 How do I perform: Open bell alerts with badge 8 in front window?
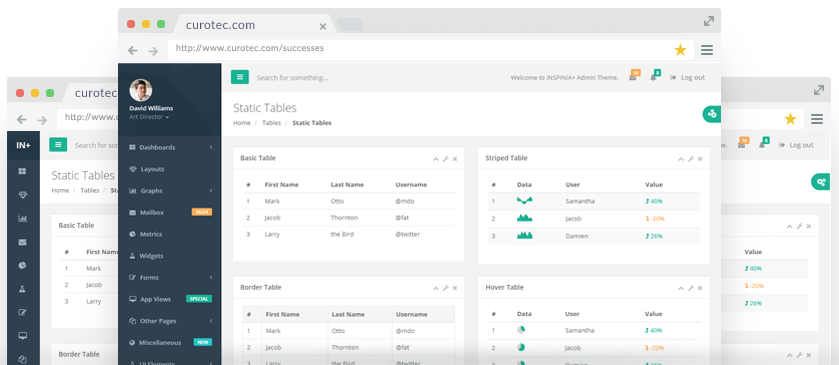click(x=654, y=75)
